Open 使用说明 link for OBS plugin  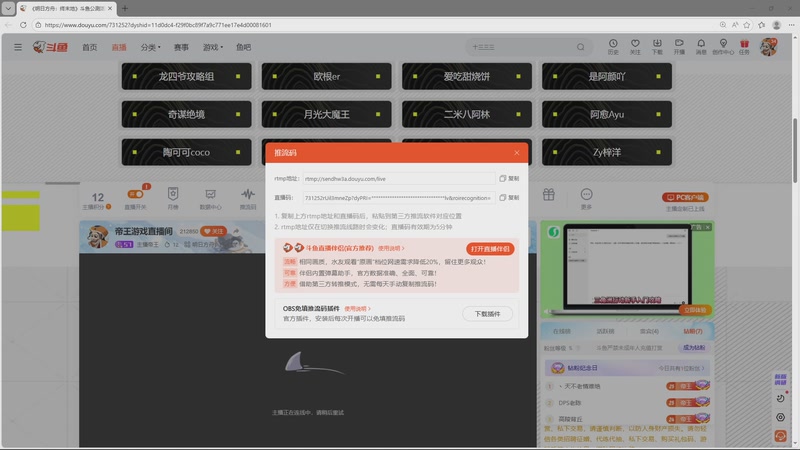pyautogui.click(x=357, y=309)
